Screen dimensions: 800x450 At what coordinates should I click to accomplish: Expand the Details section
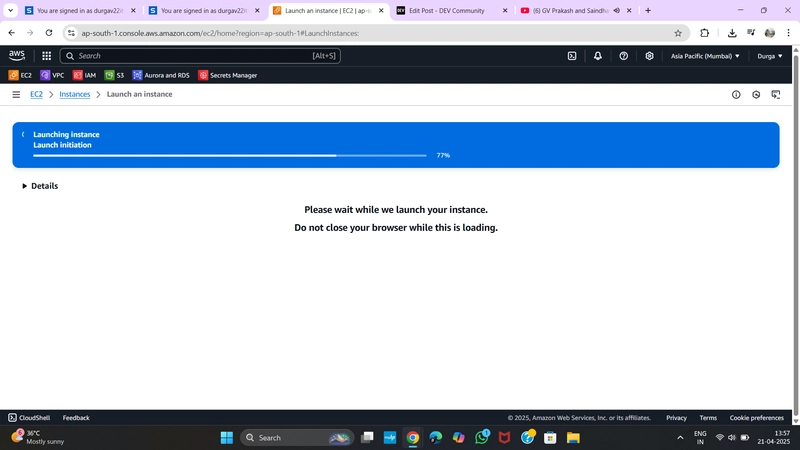[40, 186]
